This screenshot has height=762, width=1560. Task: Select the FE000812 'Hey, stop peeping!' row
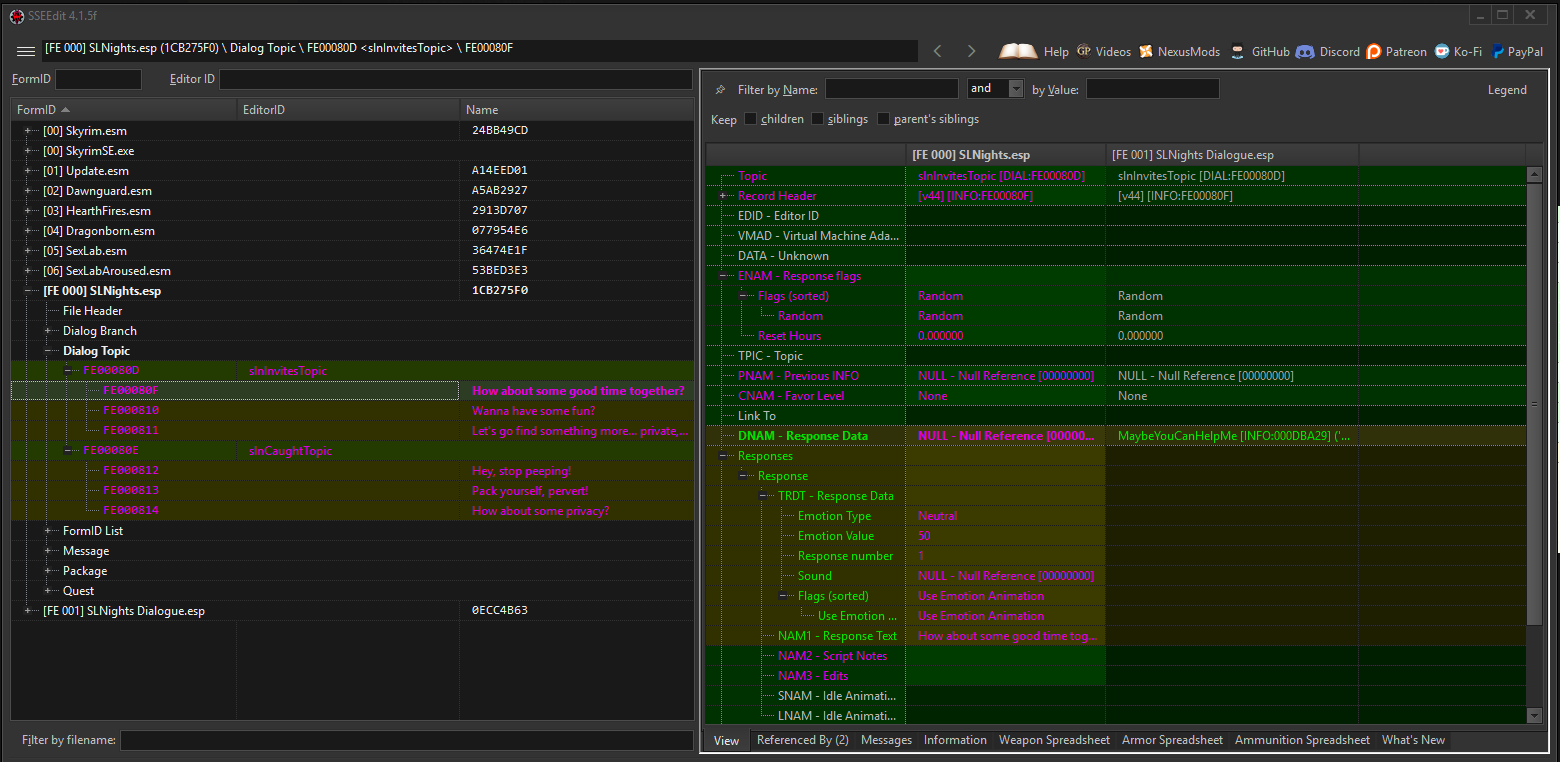coord(352,471)
